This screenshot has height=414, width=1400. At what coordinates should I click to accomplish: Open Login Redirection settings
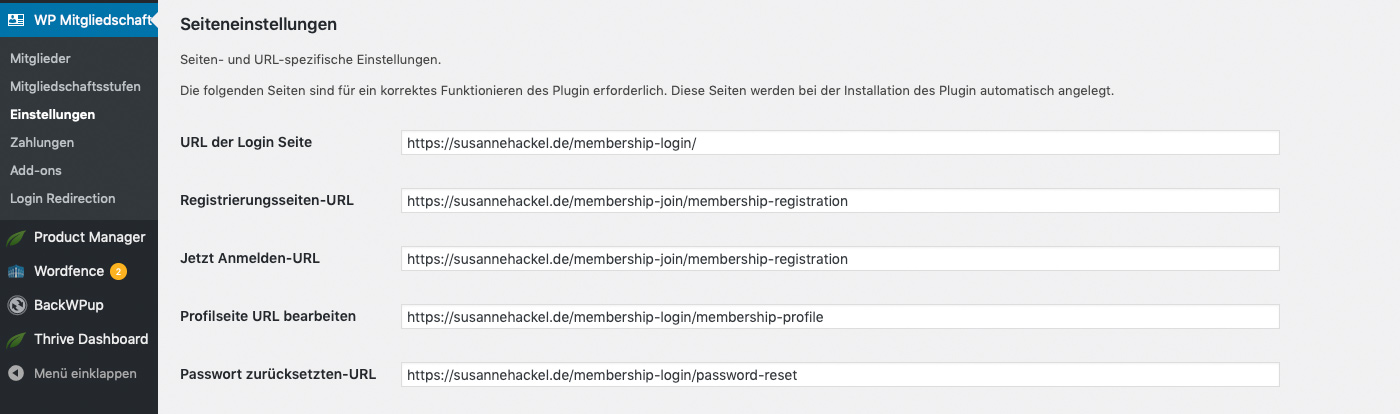point(62,199)
